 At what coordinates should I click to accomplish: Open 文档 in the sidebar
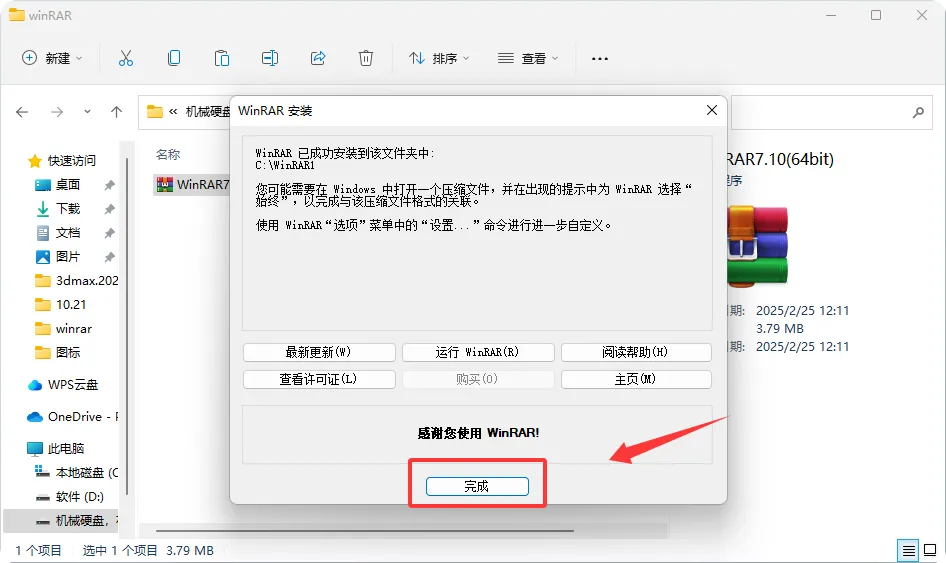click(58, 233)
